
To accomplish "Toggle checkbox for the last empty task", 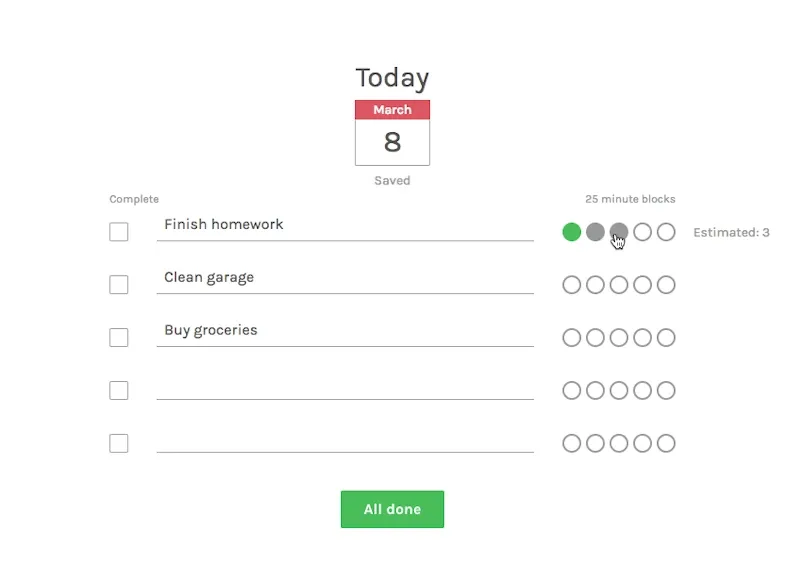I will (119, 443).
